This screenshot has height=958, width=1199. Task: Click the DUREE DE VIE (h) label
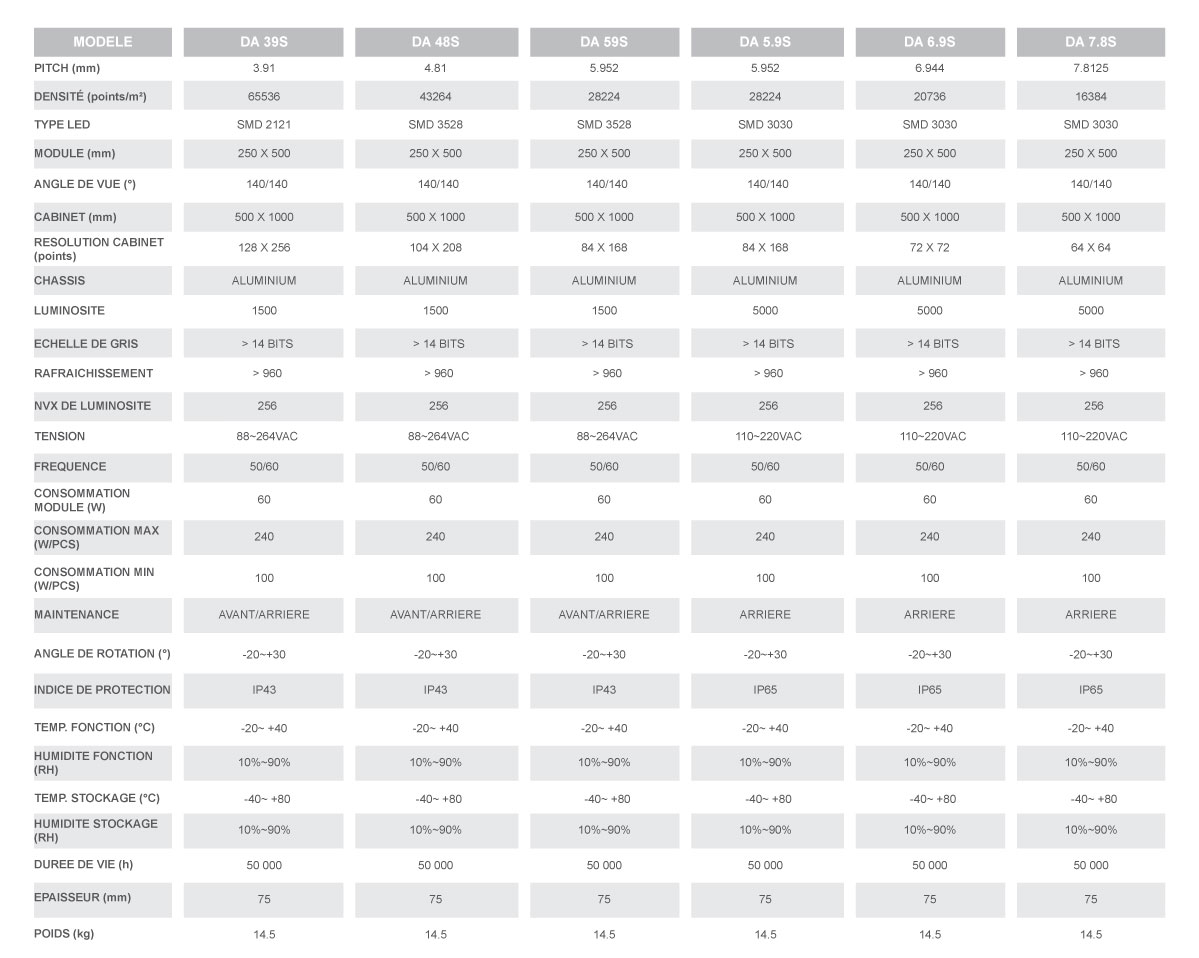pyautogui.click(x=83, y=865)
